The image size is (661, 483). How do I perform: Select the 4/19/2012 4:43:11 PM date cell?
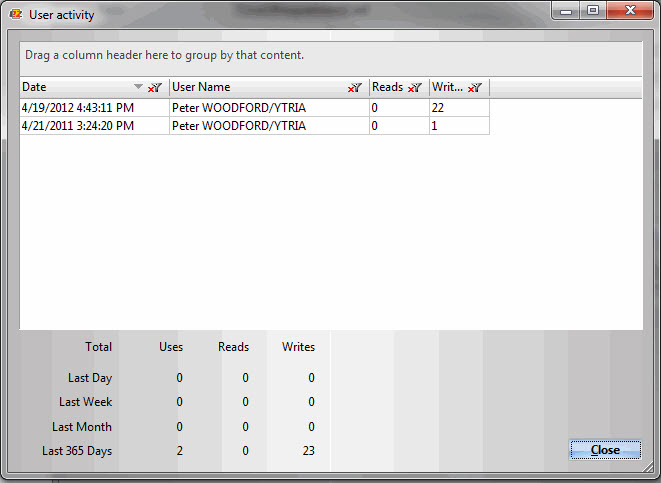(94, 108)
